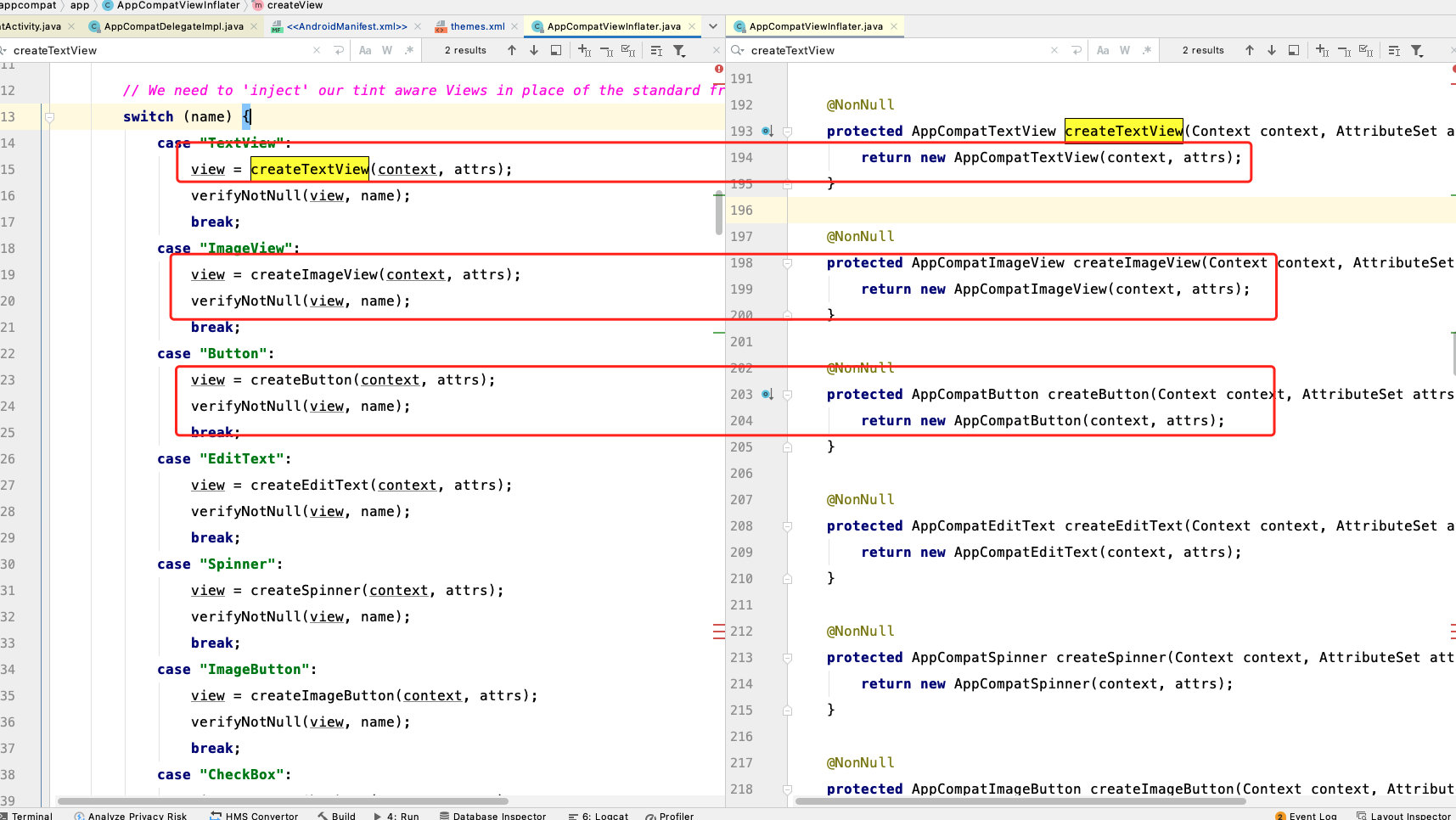The height and width of the screenshot is (820, 1456).
Task: Collapse createEditText method fold at line 208
Action: [787, 526]
